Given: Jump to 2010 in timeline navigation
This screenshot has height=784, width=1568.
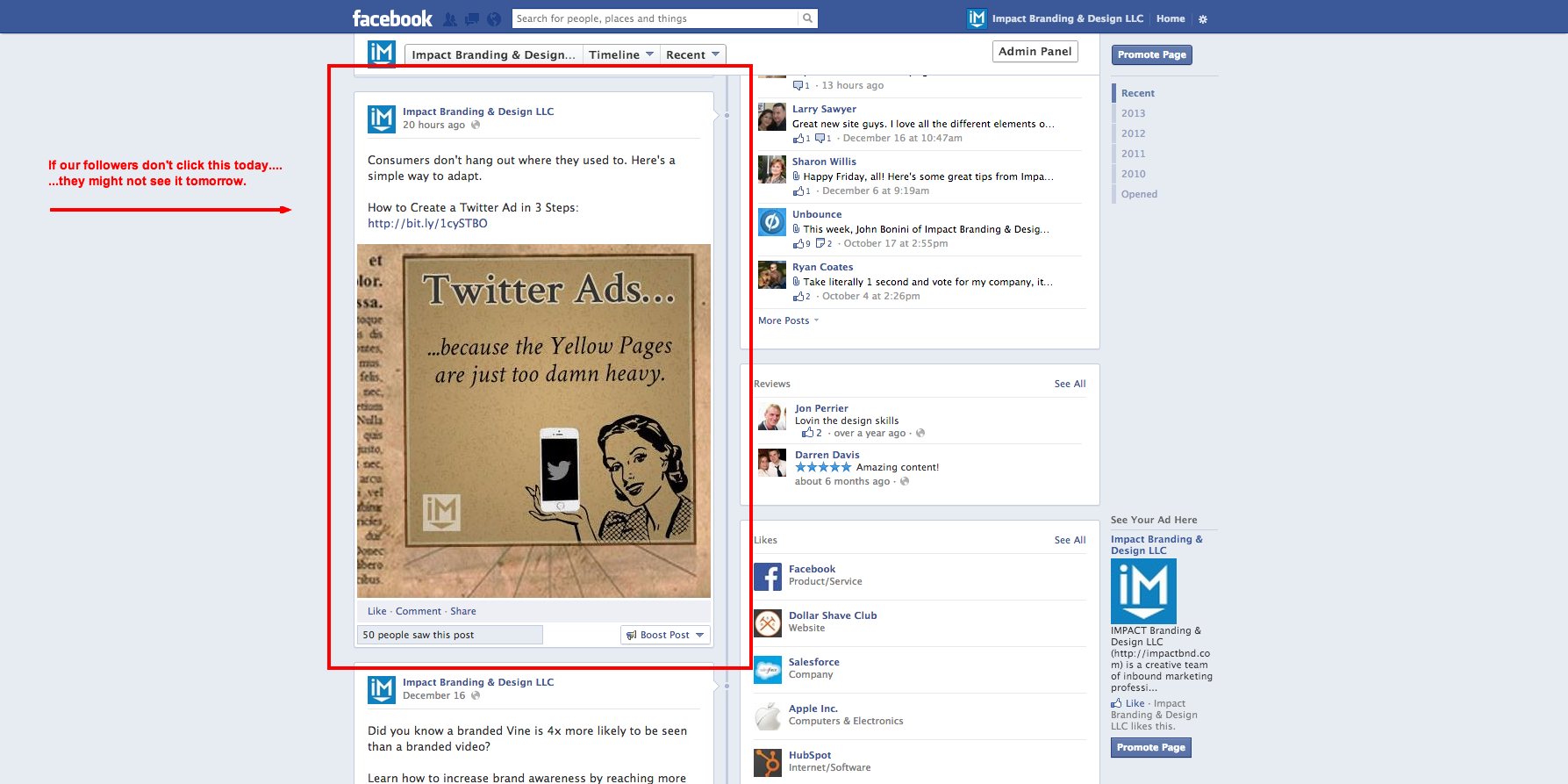Looking at the screenshot, I should click(x=1133, y=174).
